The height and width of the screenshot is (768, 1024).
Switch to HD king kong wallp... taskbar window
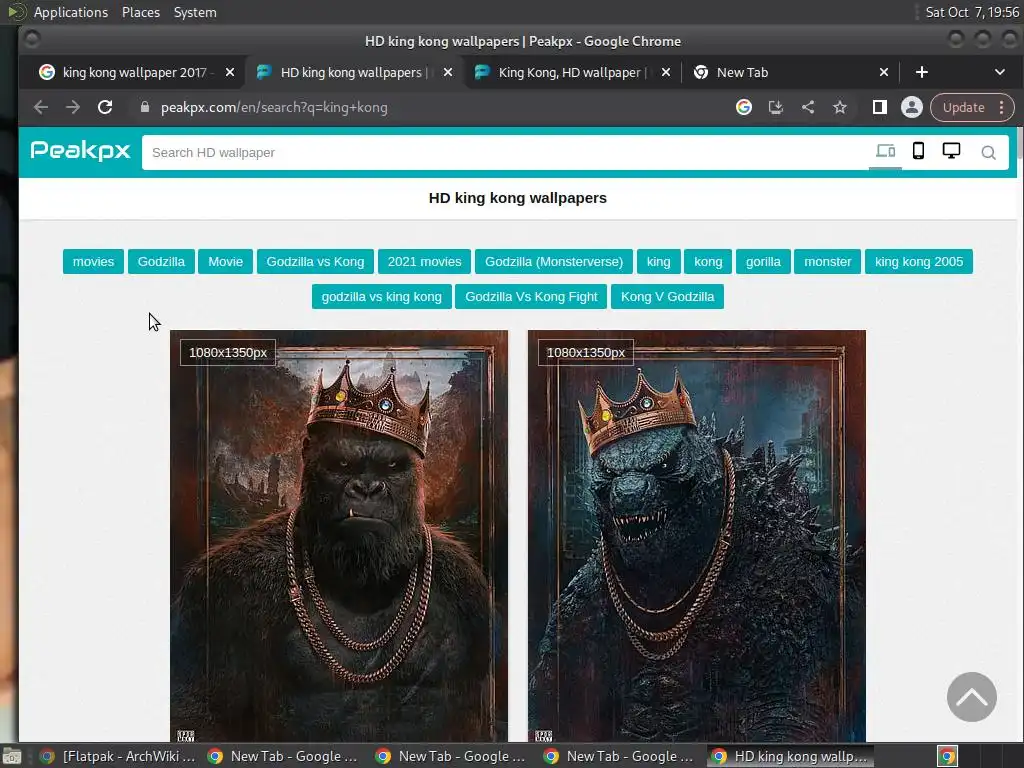(x=790, y=756)
